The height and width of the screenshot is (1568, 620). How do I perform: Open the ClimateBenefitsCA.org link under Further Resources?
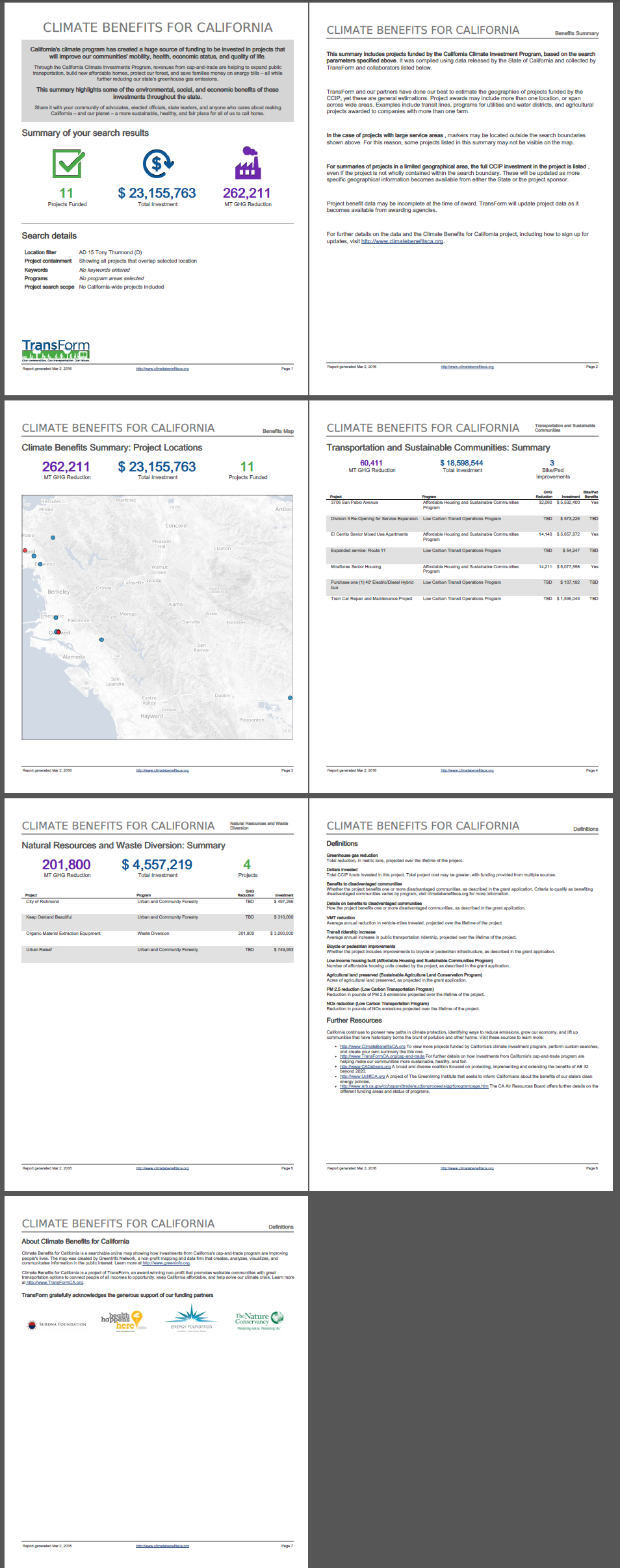click(x=372, y=1047)
